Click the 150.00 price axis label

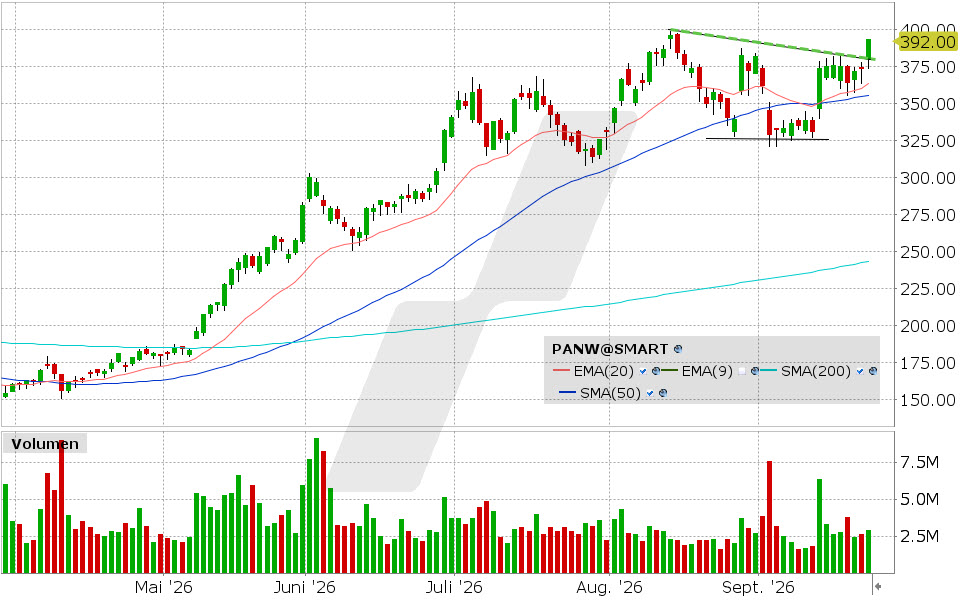[928, 400]
